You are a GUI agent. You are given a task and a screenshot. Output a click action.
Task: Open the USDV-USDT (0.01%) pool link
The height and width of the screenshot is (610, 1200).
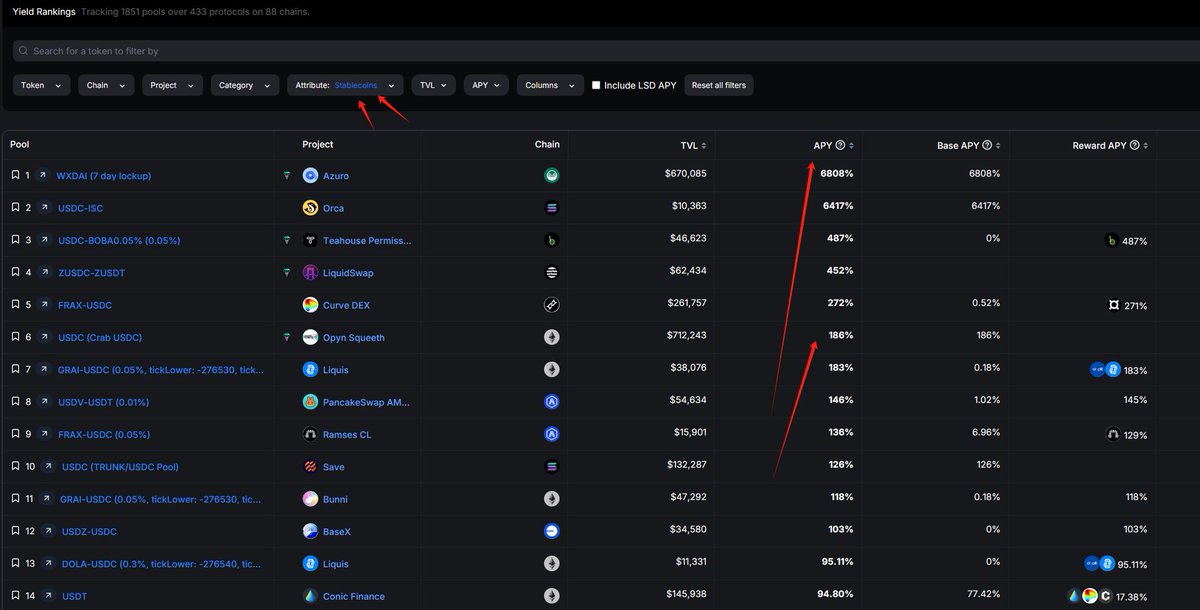point(104,402)
